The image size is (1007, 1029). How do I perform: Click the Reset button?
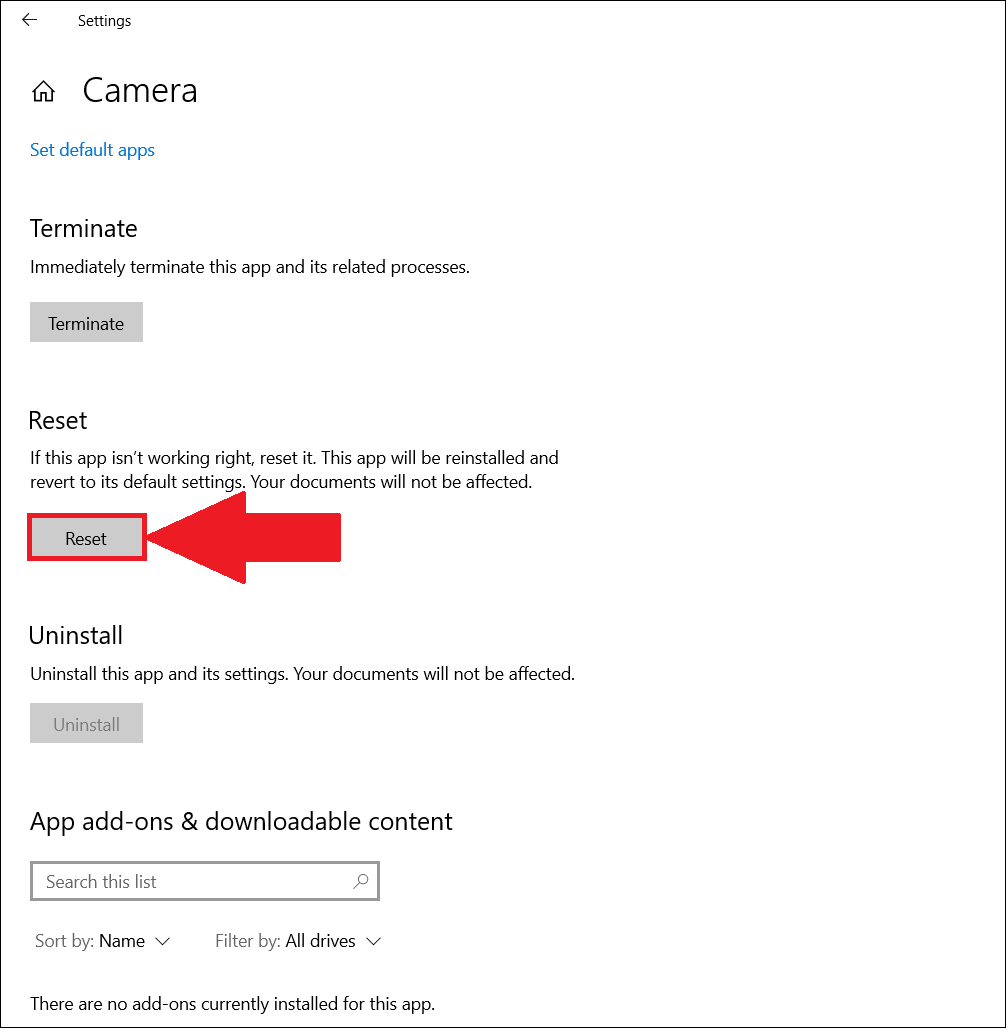[86, 538]
